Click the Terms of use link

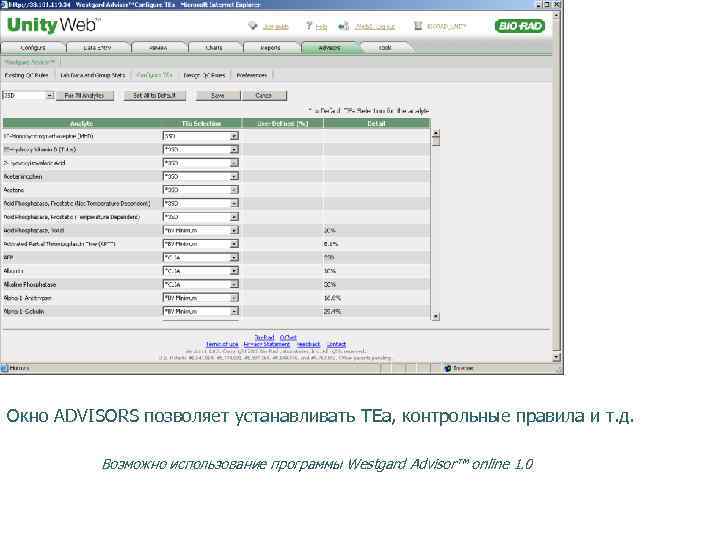click(222, 344)
